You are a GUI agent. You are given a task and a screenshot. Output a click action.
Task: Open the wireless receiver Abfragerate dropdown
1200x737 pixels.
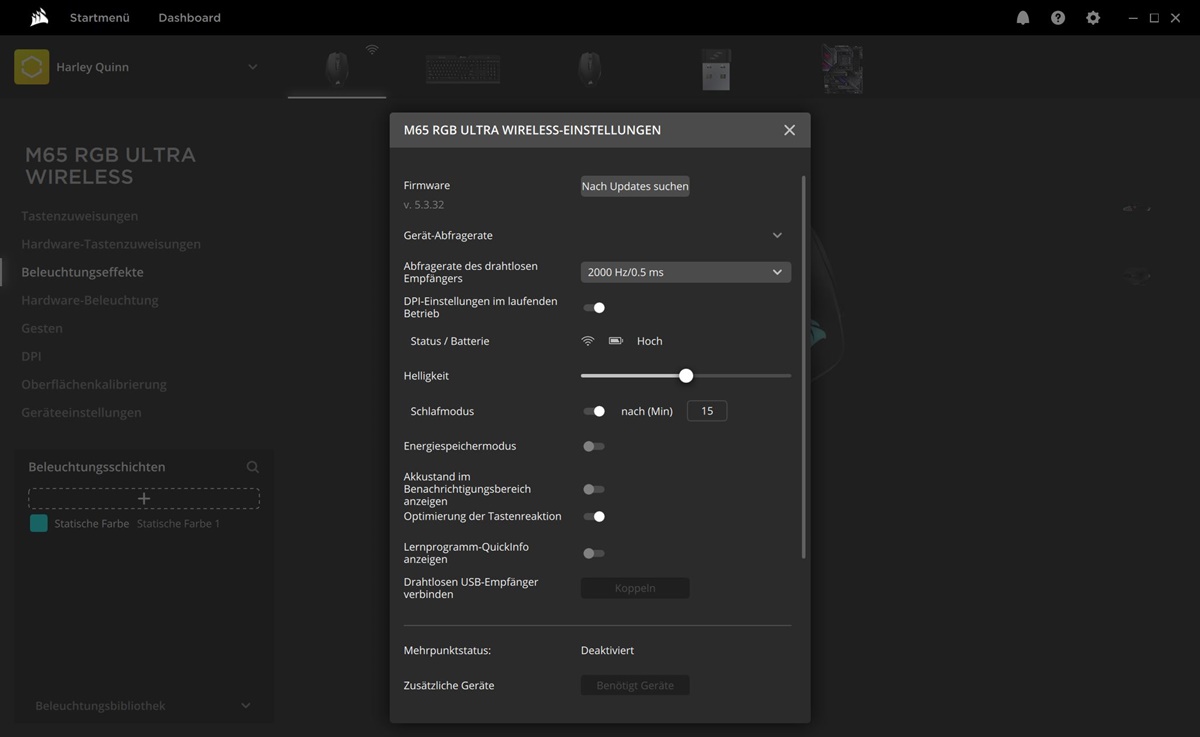coord(685,272)
